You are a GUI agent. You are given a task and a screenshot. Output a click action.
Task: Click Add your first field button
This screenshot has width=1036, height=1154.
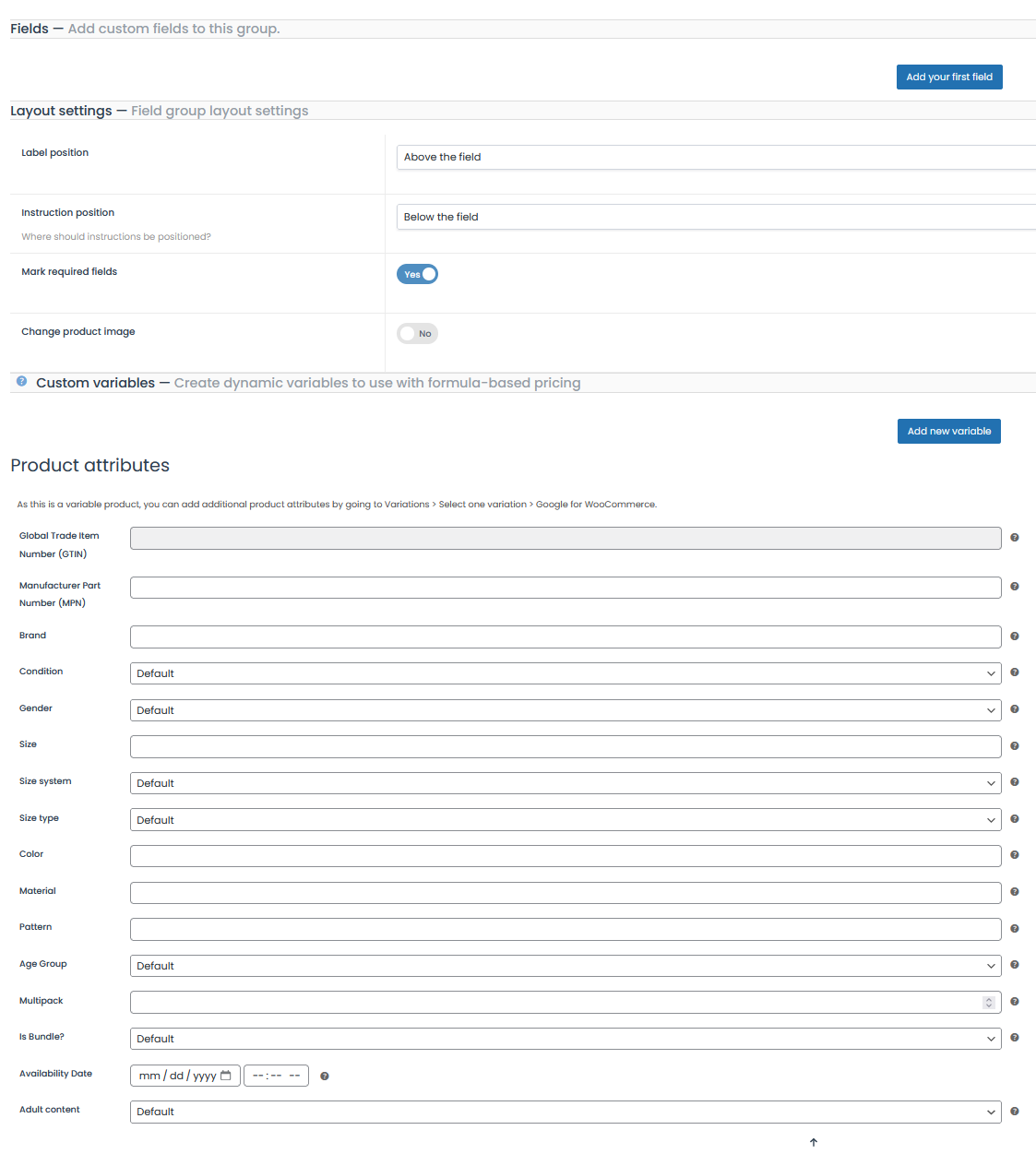pyautogui.click(x=949, y=77)
